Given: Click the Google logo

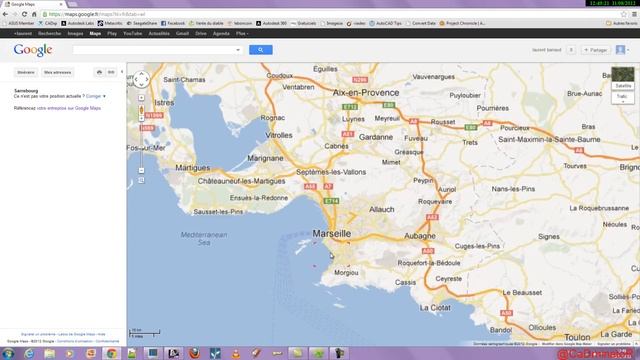Looking at the screenshot, I should pyautogui.click(x=33, y=50).
